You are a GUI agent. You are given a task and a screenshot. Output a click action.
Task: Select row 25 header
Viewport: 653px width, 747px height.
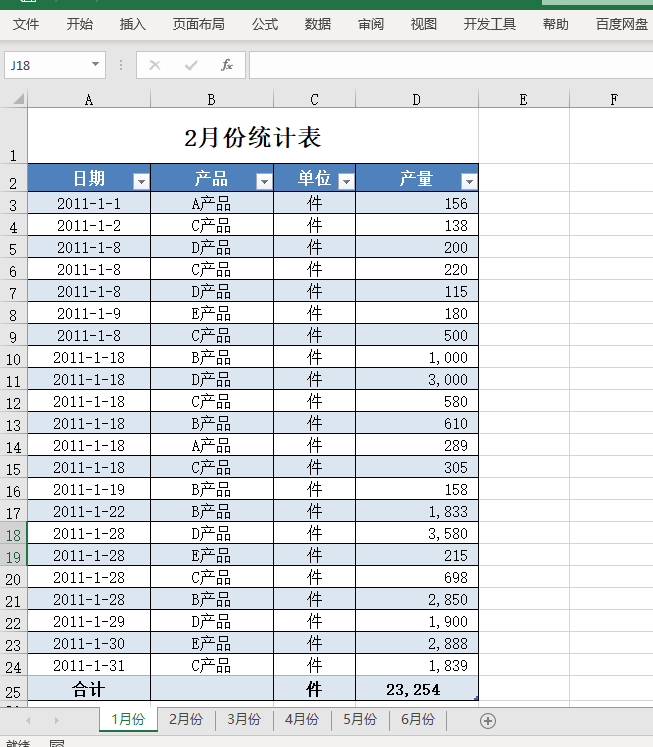(x=13, y=689)
